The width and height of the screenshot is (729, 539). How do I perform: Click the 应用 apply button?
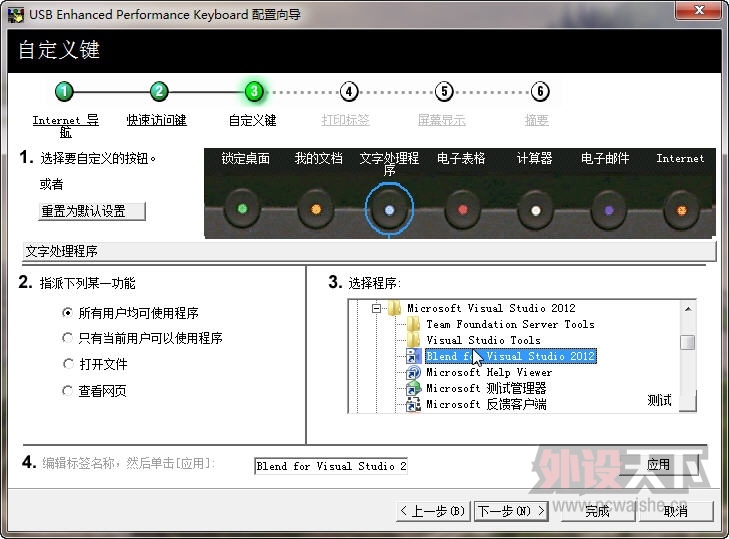point(658,464)
